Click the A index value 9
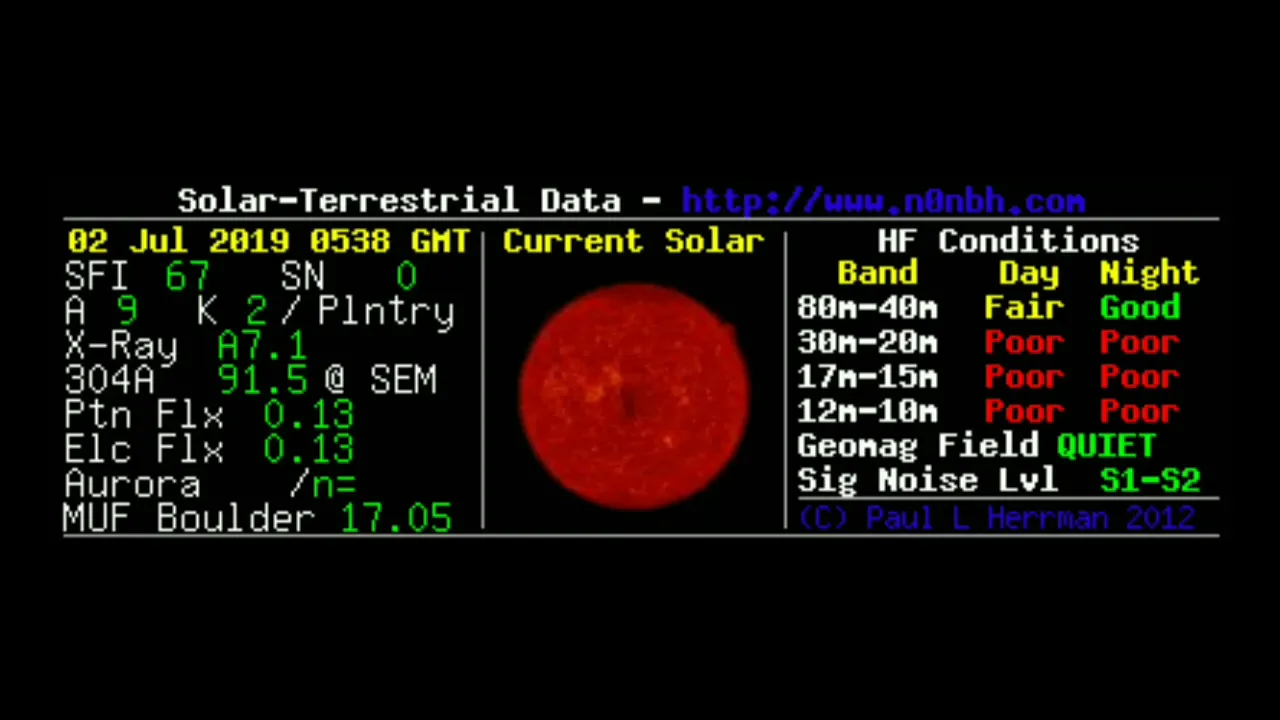Viewport: 1280px width, 720px height. pos(126,311)
